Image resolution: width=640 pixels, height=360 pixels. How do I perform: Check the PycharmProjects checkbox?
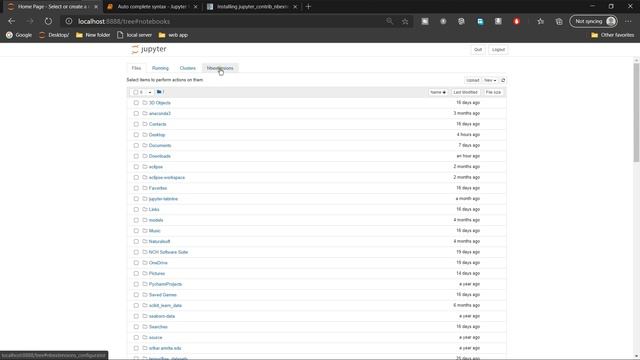click(x=136, y=284)
